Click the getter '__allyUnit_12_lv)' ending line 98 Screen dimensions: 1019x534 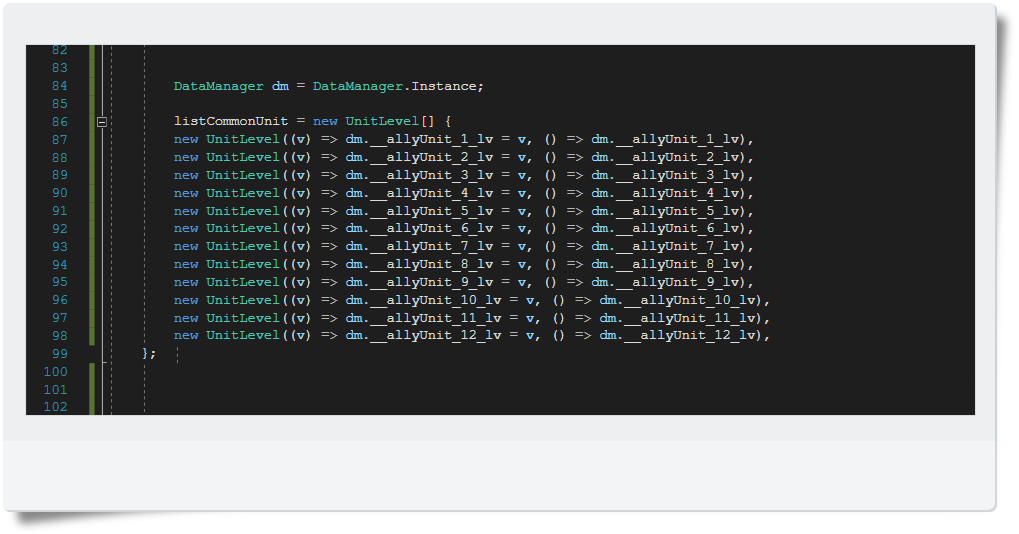[x=694, y=335]
